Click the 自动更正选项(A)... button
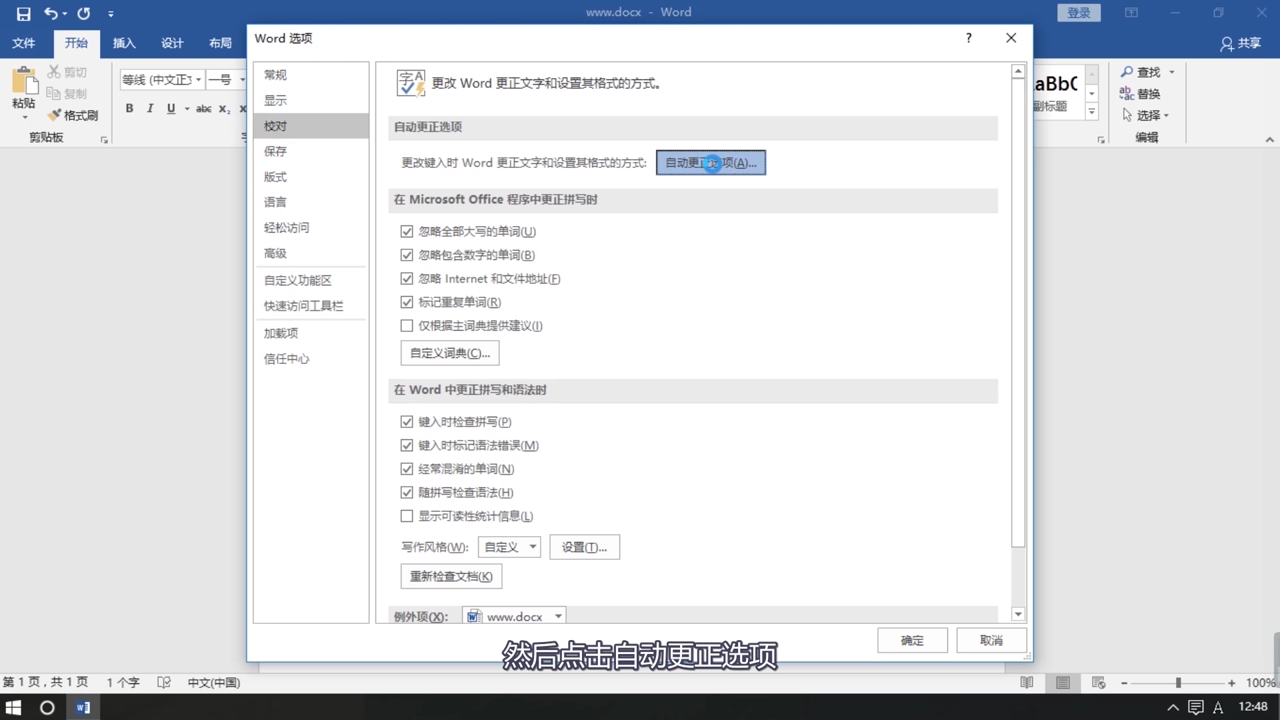Viewport: 1280px width, 720px height. 711,163
